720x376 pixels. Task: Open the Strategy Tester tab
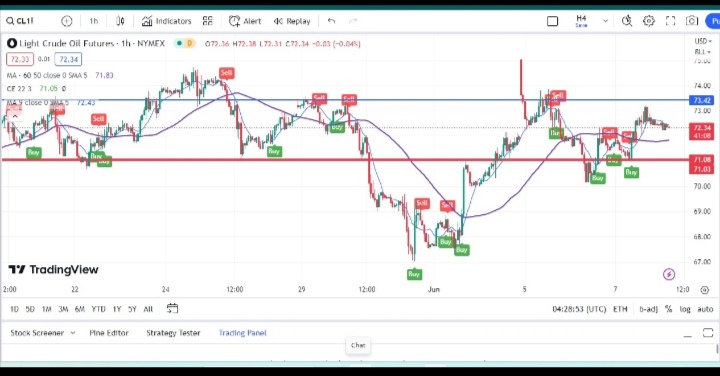click(x=173, y=333)
